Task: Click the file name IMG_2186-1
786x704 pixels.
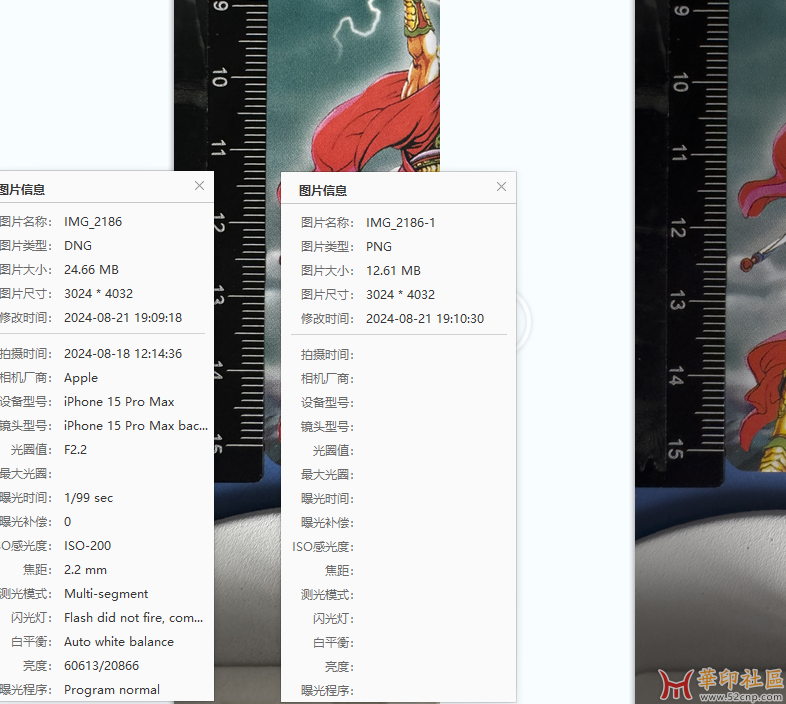Action: [x=401, y=223]
